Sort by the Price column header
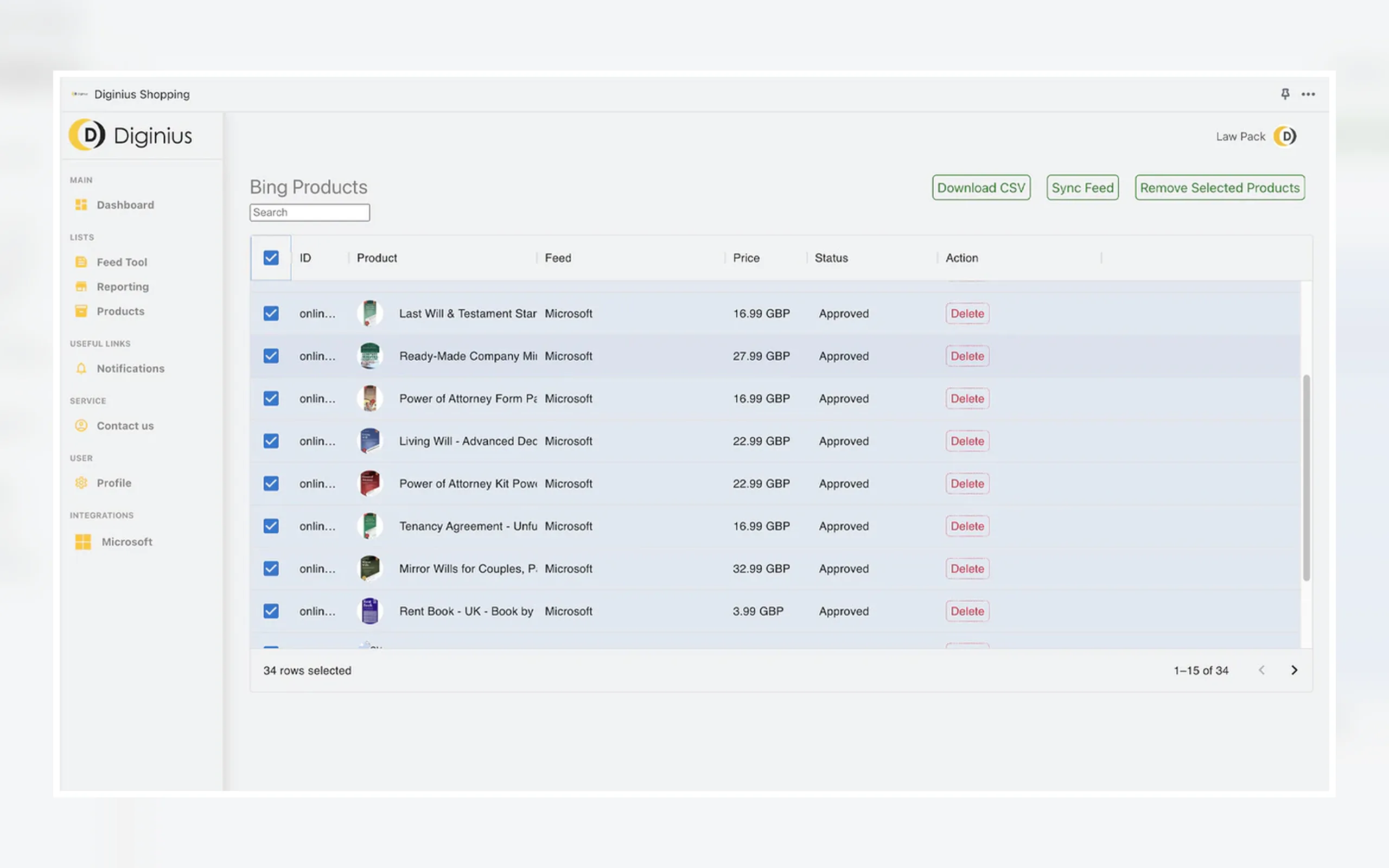The image size is (1389, 868). click(x=746, y=258)
